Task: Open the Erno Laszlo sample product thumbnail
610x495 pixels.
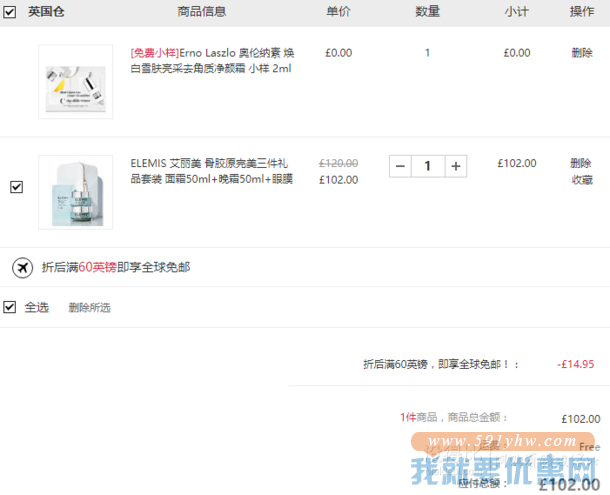Action: point(75,81)
